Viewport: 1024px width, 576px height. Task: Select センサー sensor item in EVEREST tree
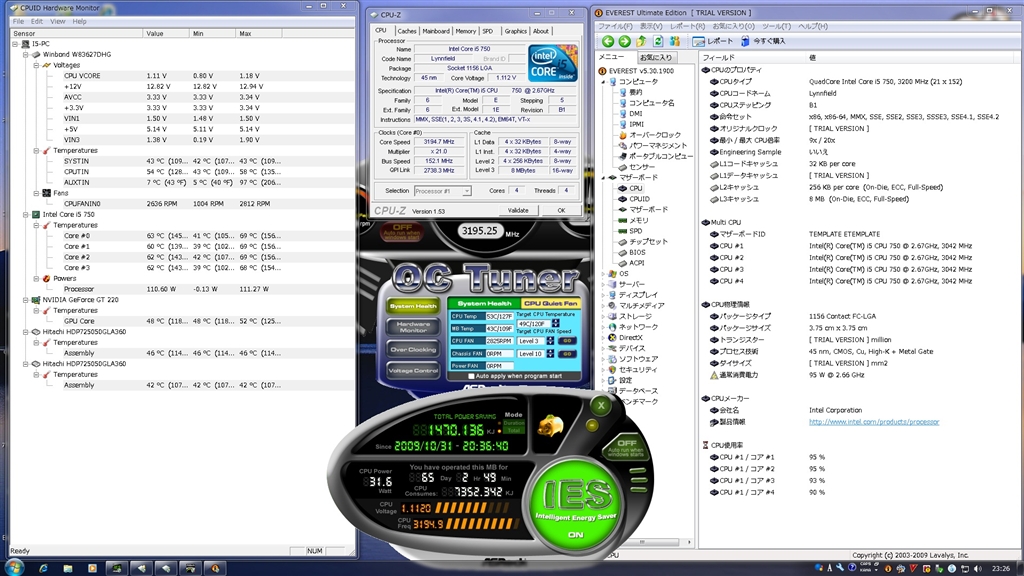(x=642, y=167)
